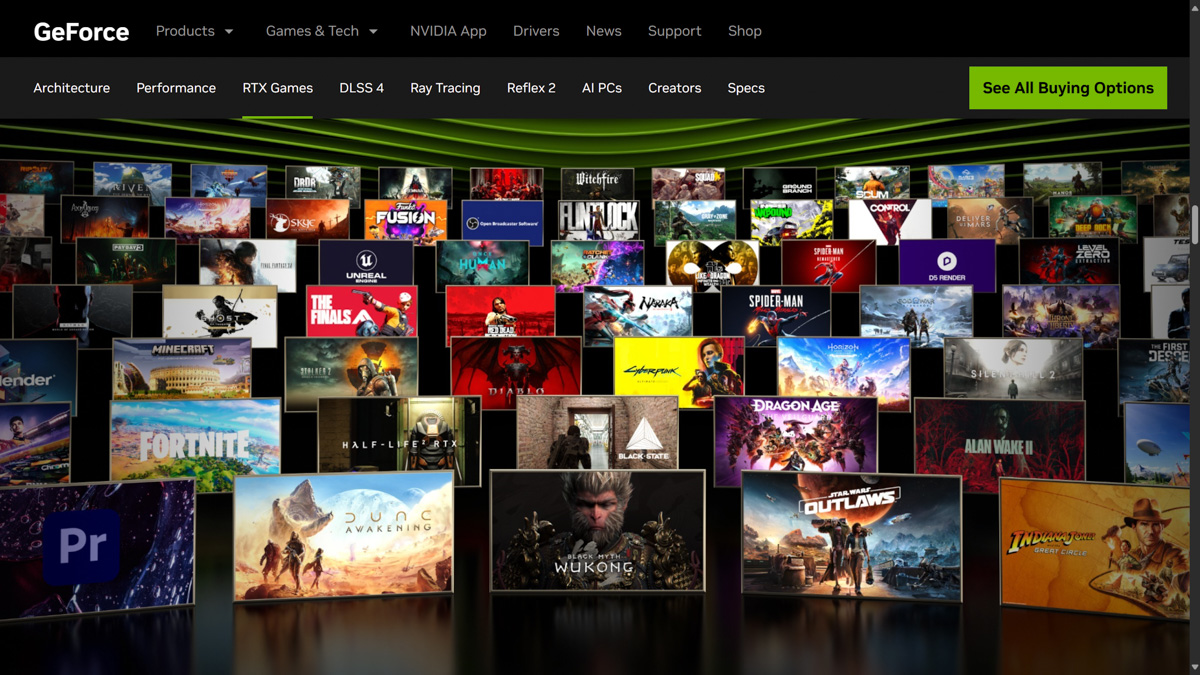
Task: Open the Drivers page
Action: [x=536, y=31]
